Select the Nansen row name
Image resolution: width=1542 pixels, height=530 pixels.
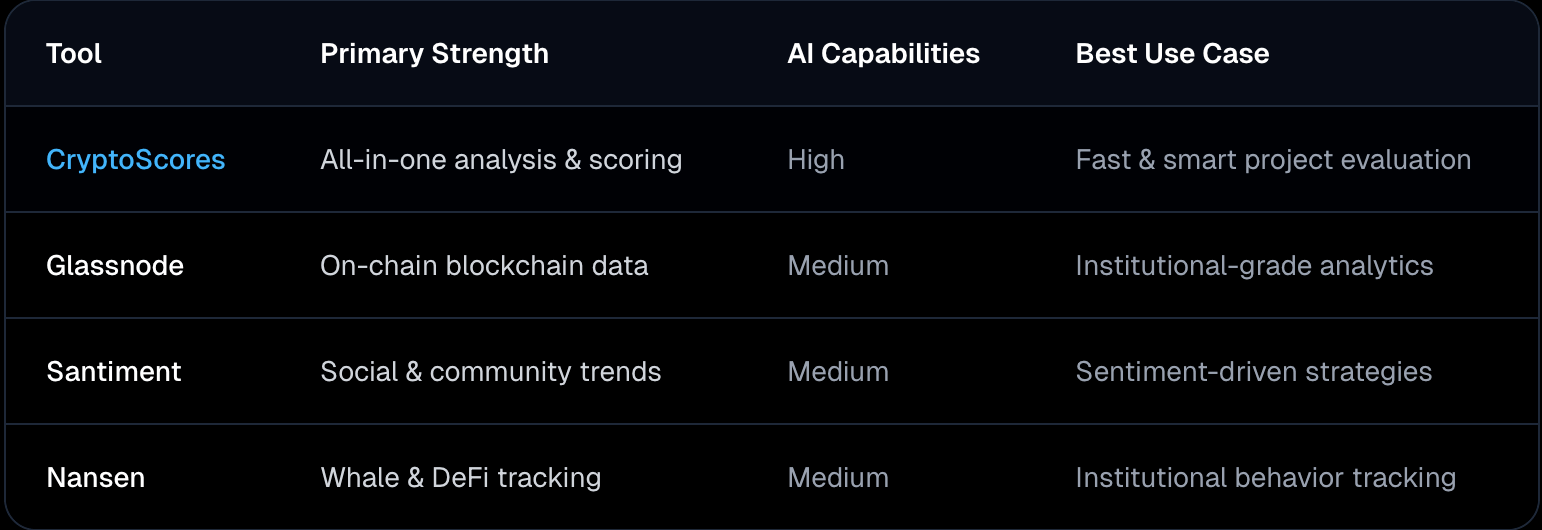pos(96,478)
